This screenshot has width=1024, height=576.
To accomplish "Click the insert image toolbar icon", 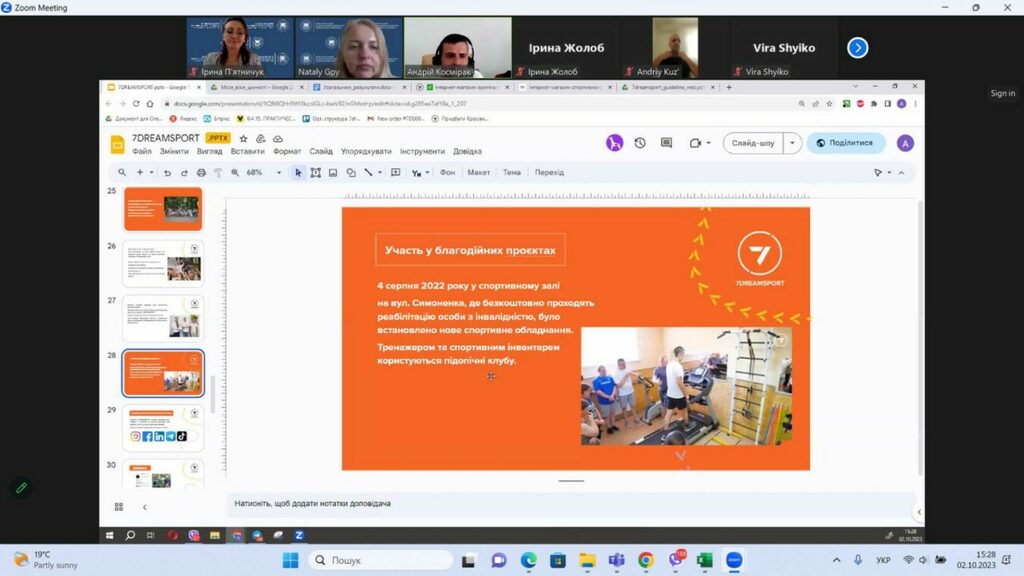I will coord(333,172).
